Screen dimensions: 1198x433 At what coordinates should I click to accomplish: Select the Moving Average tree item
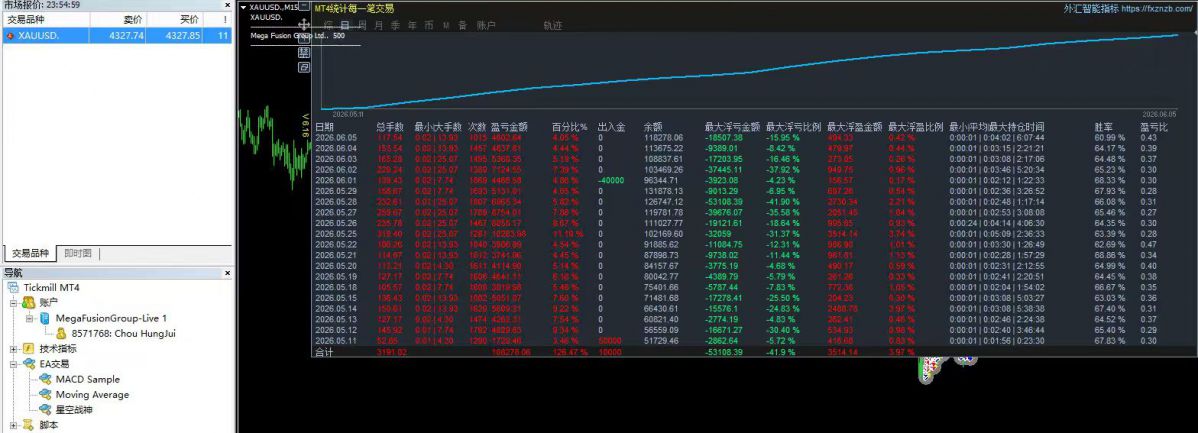92,394
